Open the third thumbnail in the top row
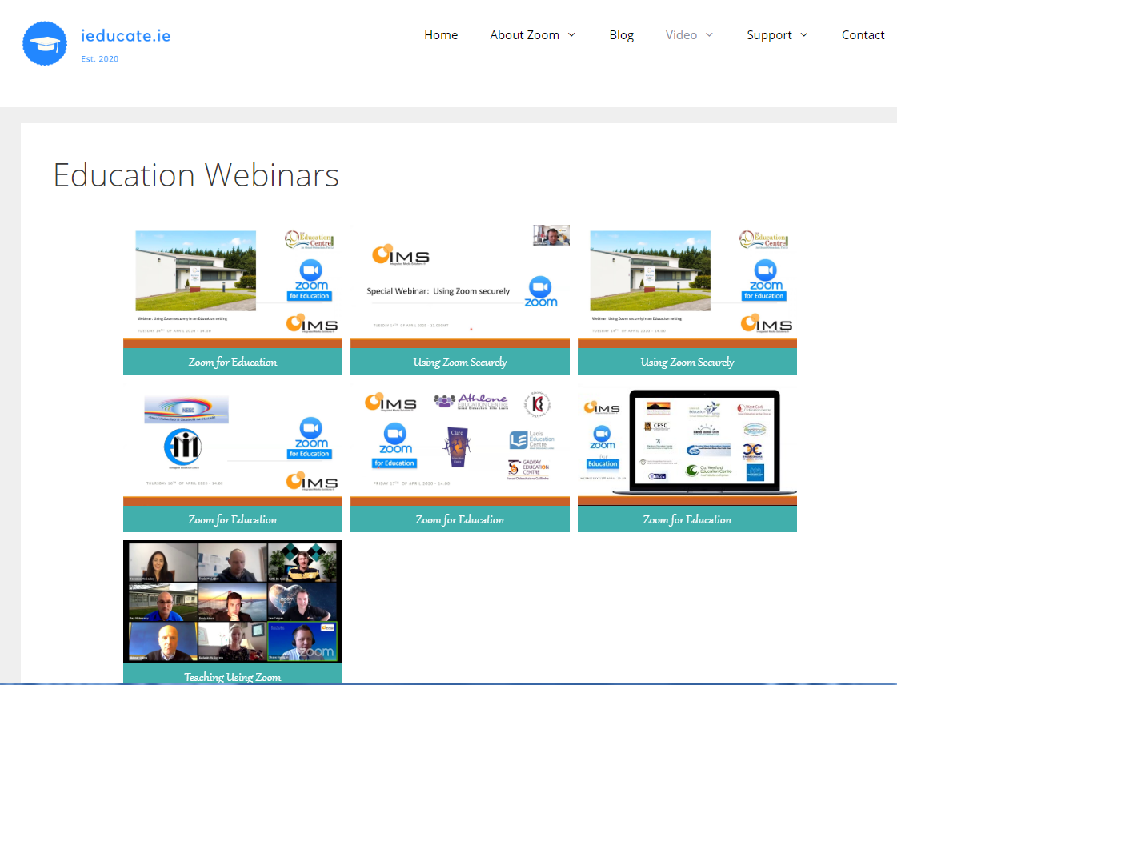The width and height of the screenshot is (1121, 856). tap(687, 282)
